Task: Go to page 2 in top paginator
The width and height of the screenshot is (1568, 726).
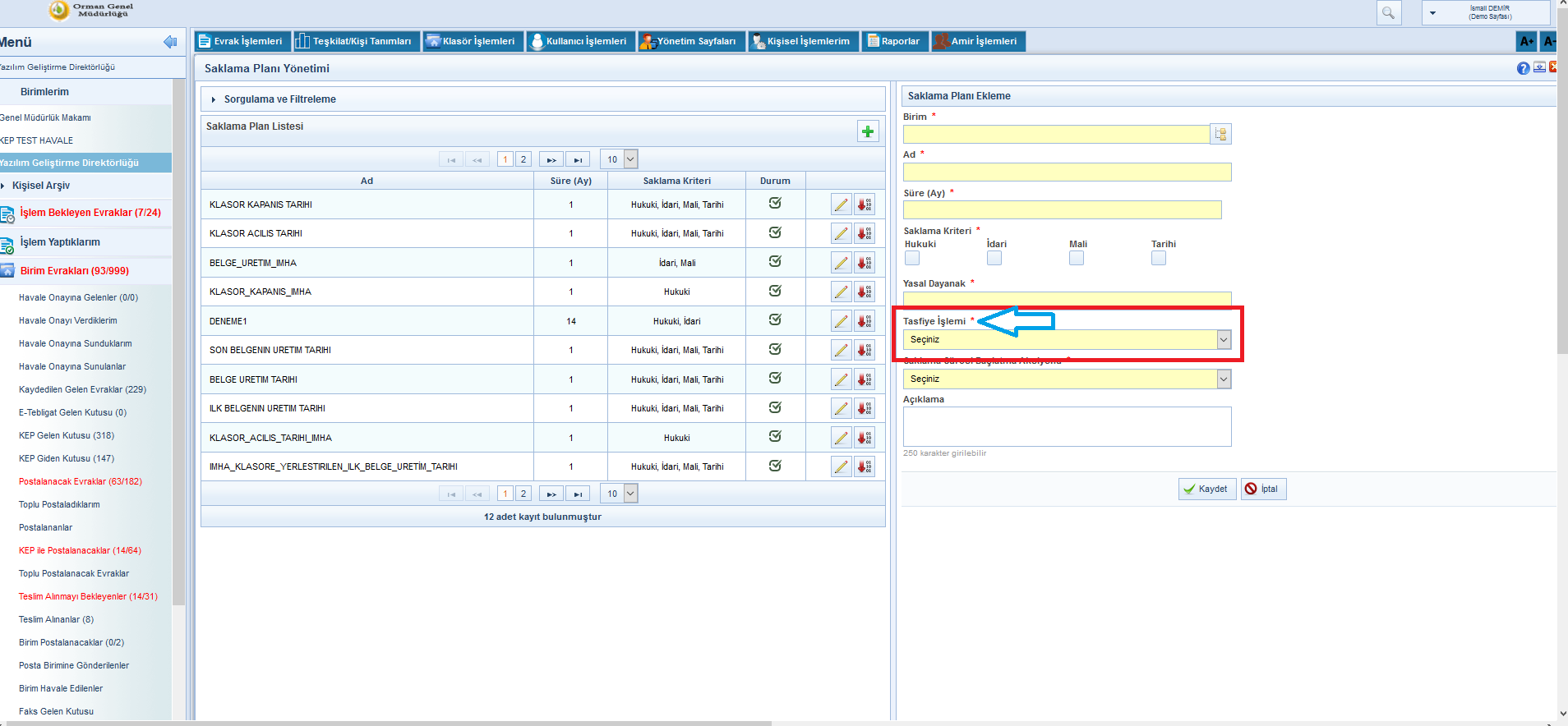Action: click(x=523, y=159)
